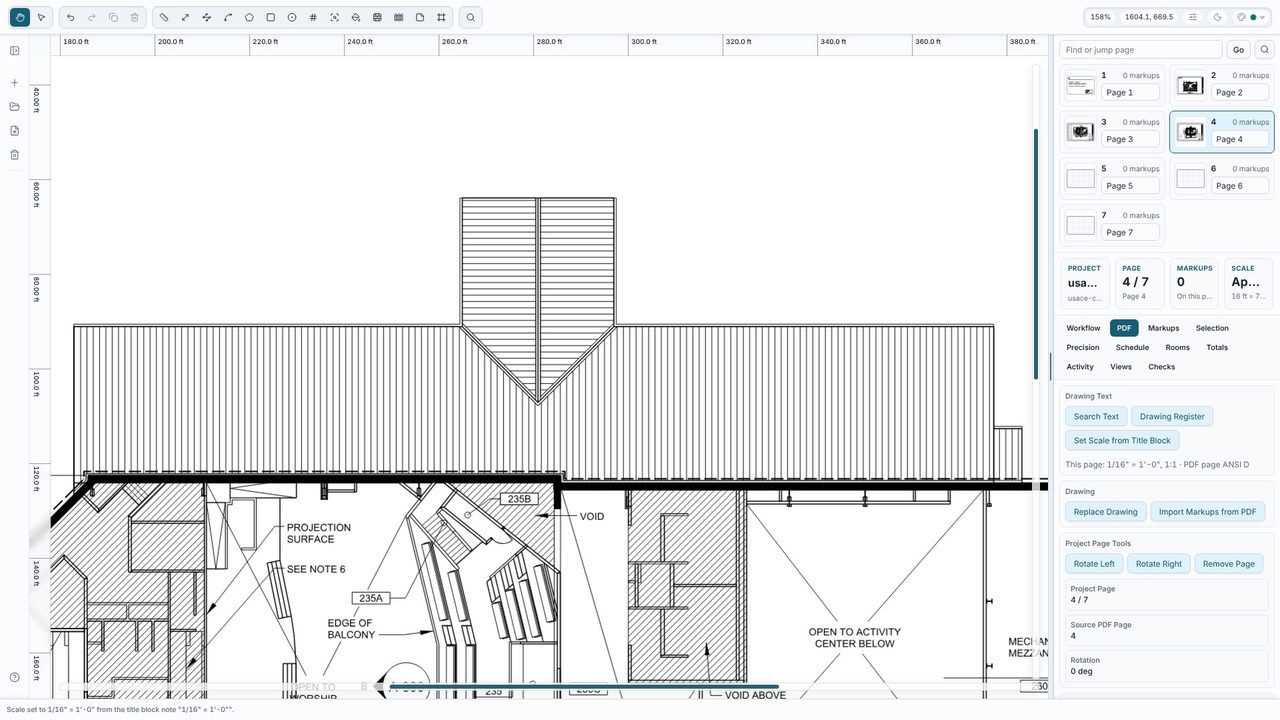Select the Page 1 thumbnail

point(1080,85)
